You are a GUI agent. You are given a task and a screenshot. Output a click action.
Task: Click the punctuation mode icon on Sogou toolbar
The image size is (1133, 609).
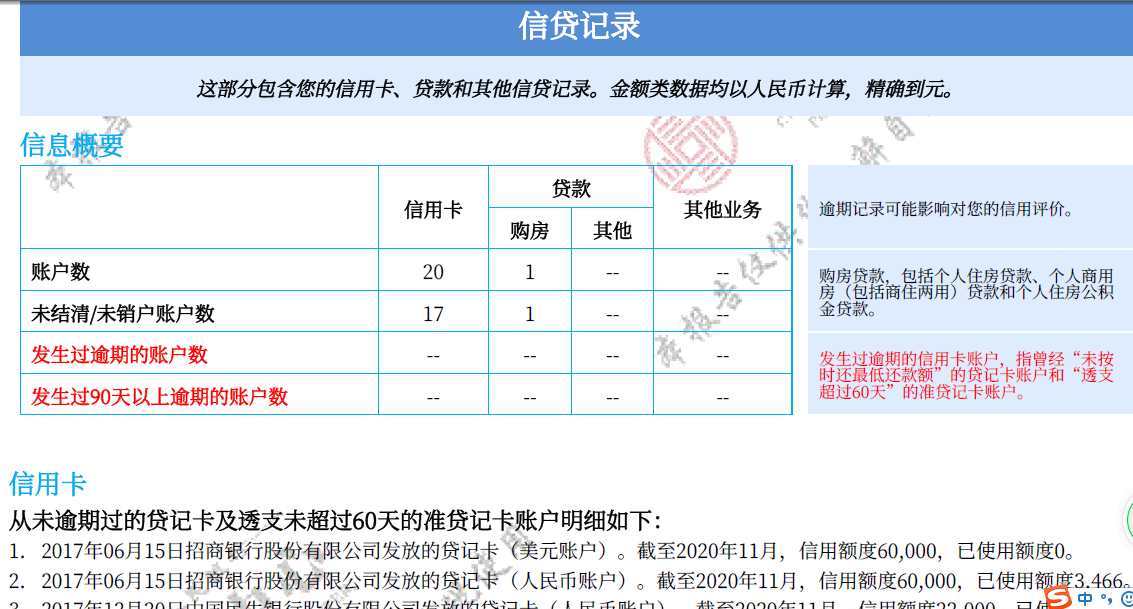[1107, 597]
